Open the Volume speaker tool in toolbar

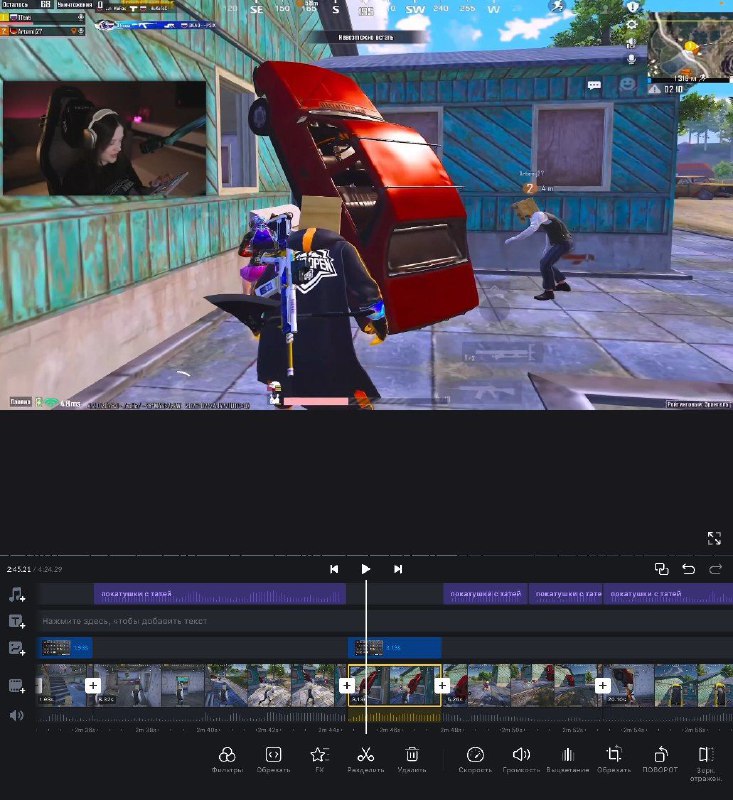coord(521,756)
